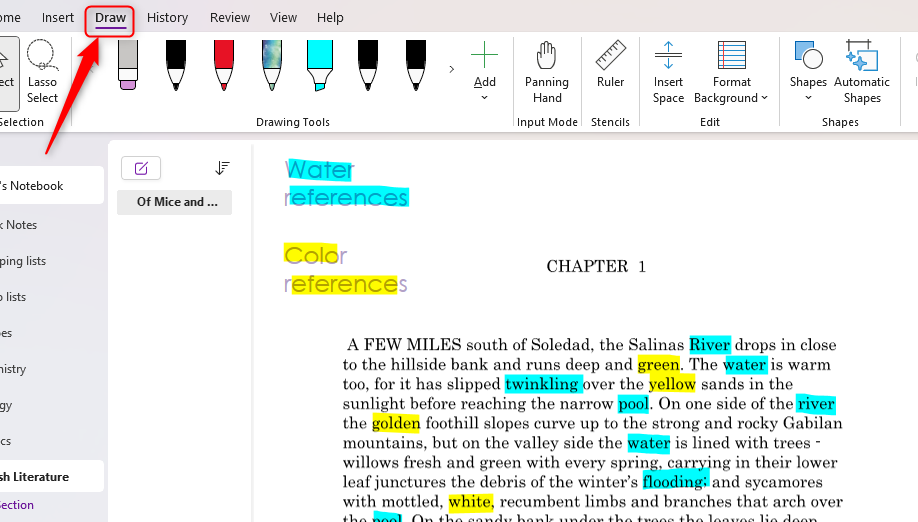Switch to the History tab
This screenshot has width=918, height=522.
pyautogui.click(x=167, y=18)
